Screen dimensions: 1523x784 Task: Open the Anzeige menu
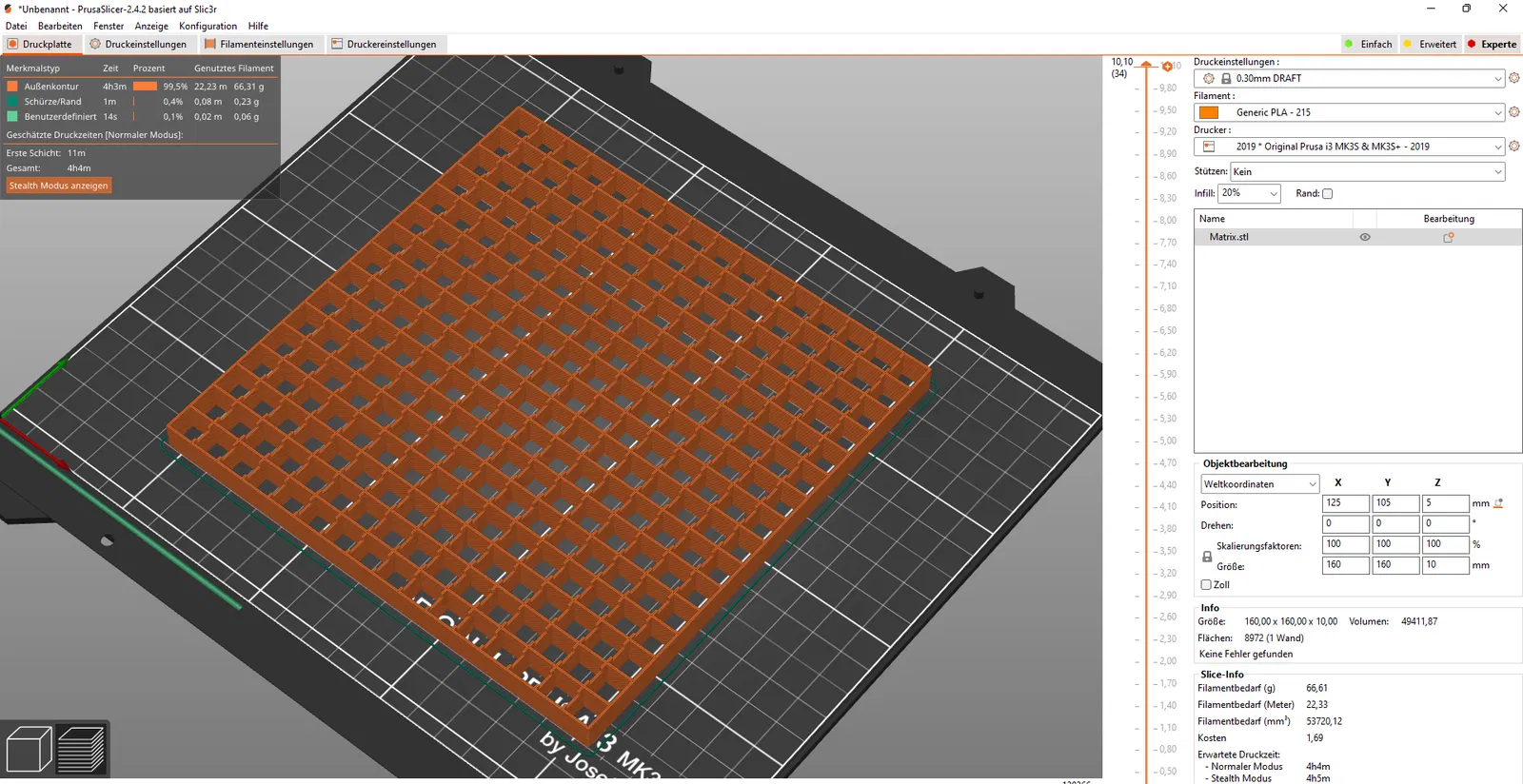[151, 26]
